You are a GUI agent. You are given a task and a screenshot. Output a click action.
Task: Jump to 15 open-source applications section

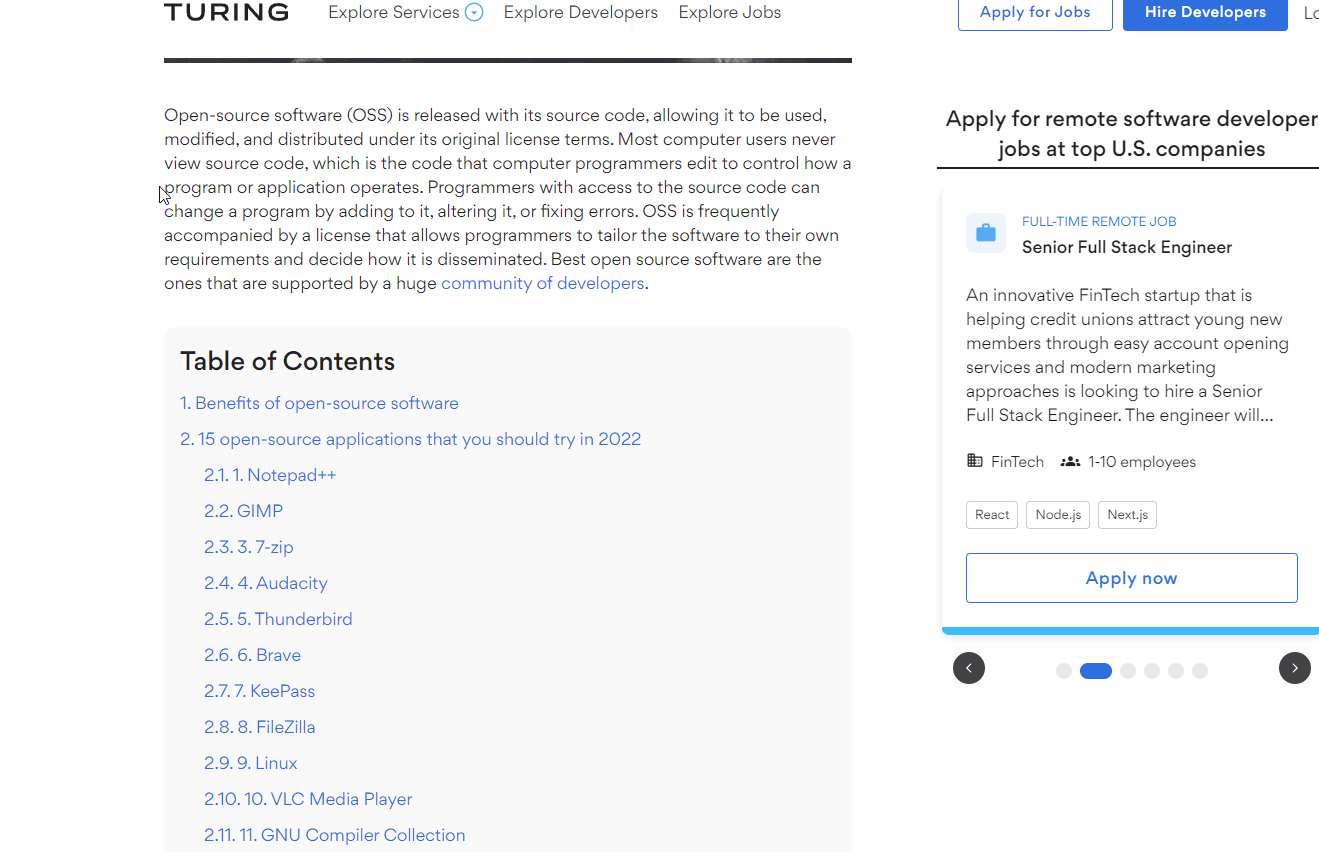pyautogui.click(x=410, y=439)
